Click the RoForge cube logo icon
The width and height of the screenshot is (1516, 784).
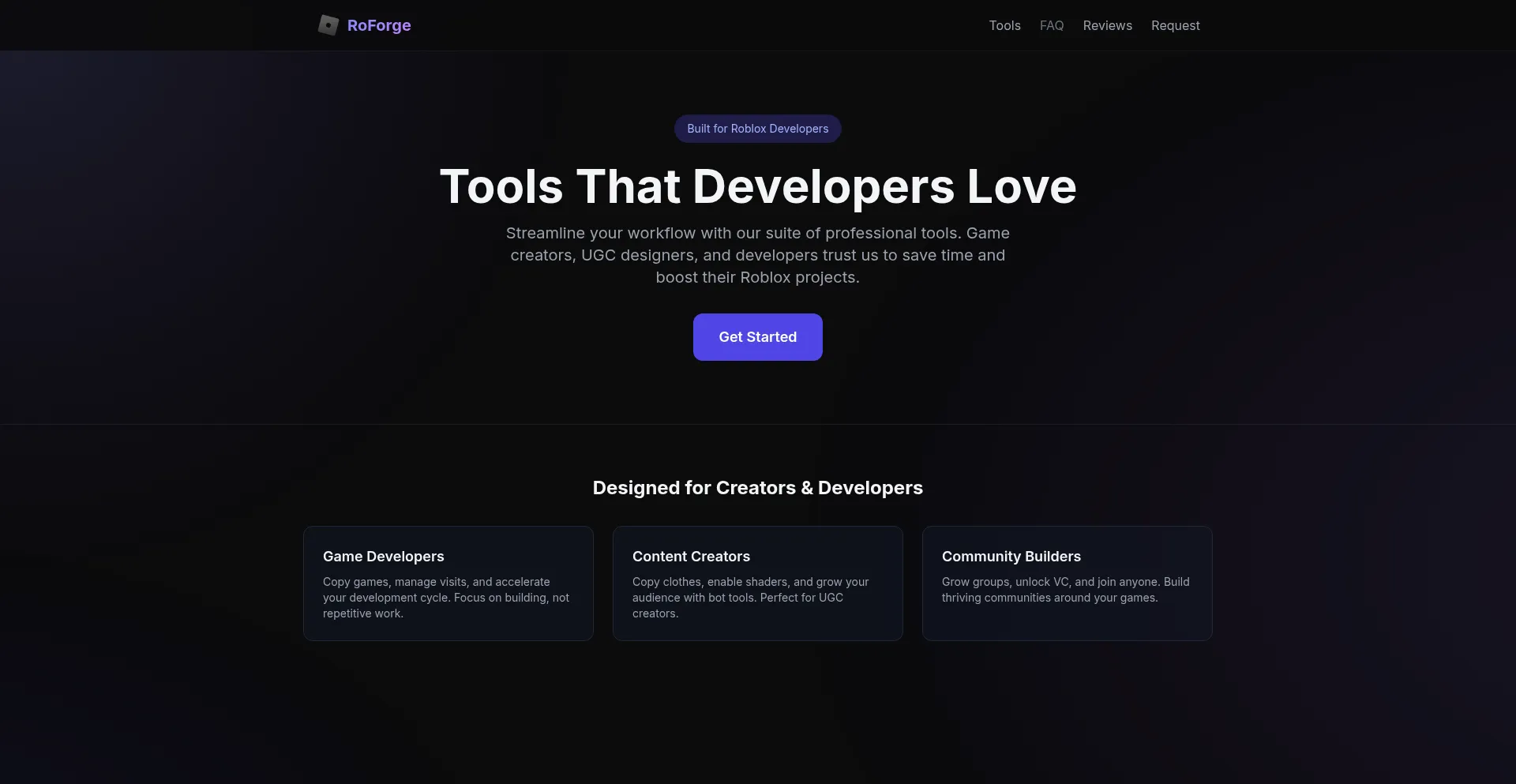(328, 25)
